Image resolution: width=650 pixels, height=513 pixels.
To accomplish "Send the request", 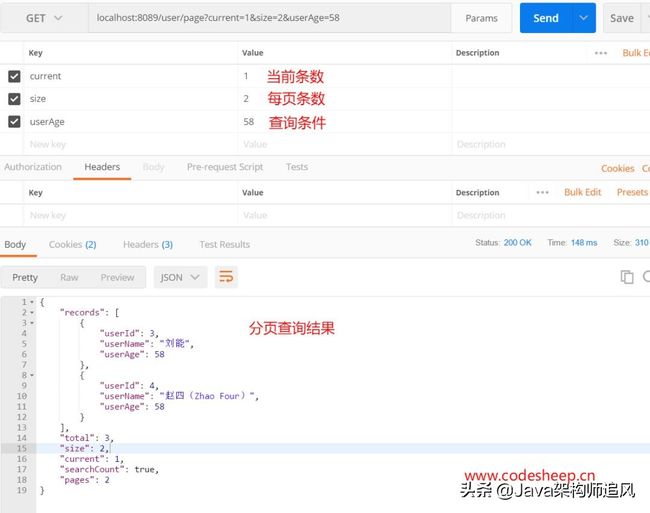I will pyautogui.click(x=546, y=18).
